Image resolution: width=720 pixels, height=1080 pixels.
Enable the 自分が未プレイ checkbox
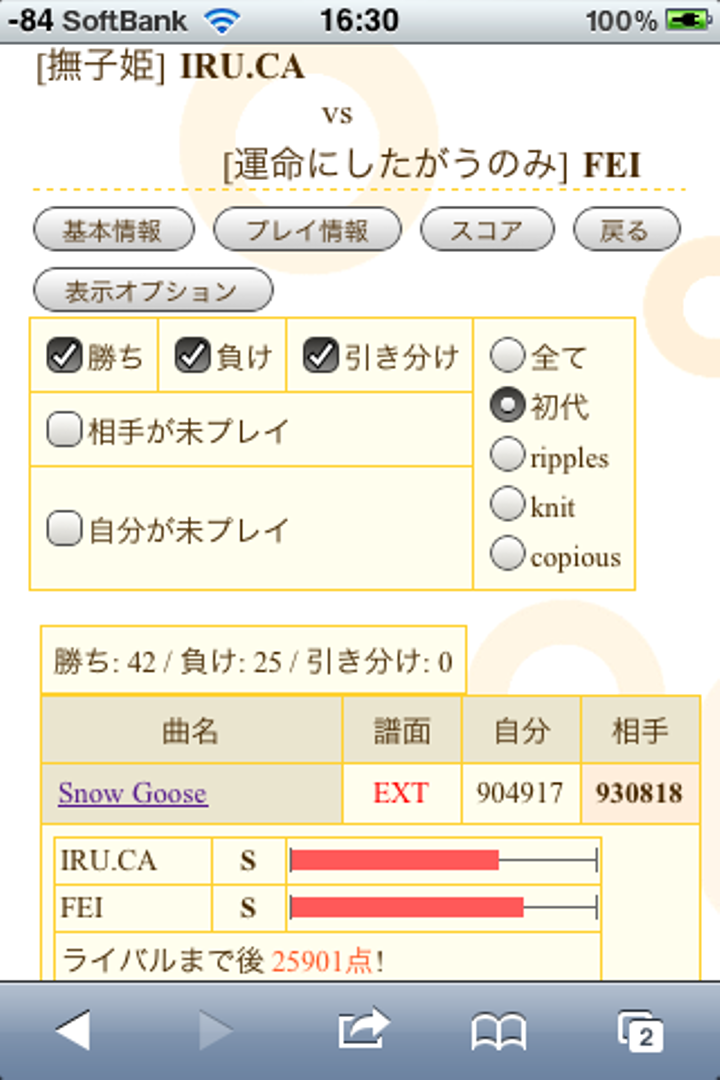tap(65, 527)
